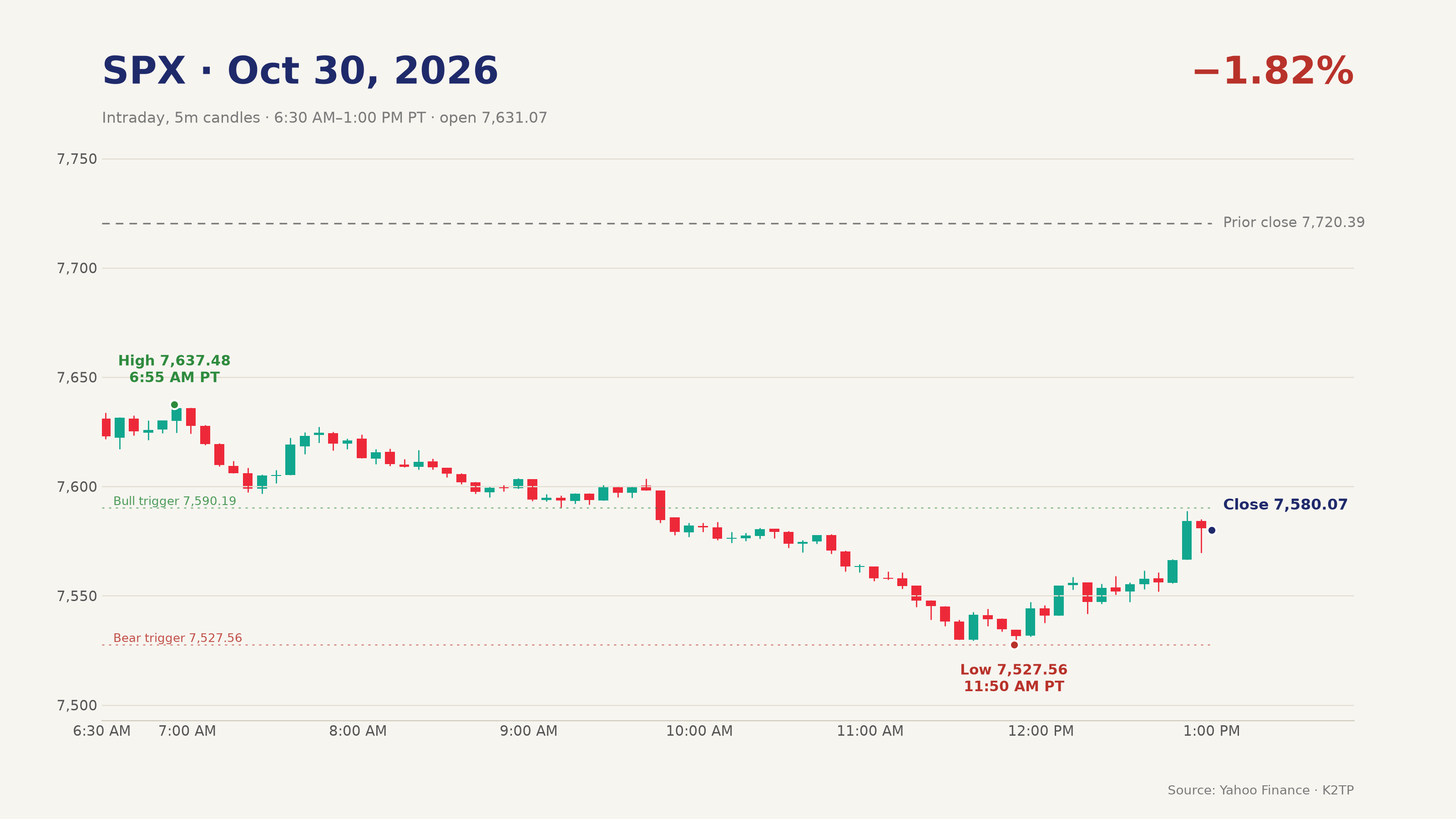Click the 6:30 AM axis label
Image resolution: width=1456 pixels, height=819 pixels.
point(102,731)
